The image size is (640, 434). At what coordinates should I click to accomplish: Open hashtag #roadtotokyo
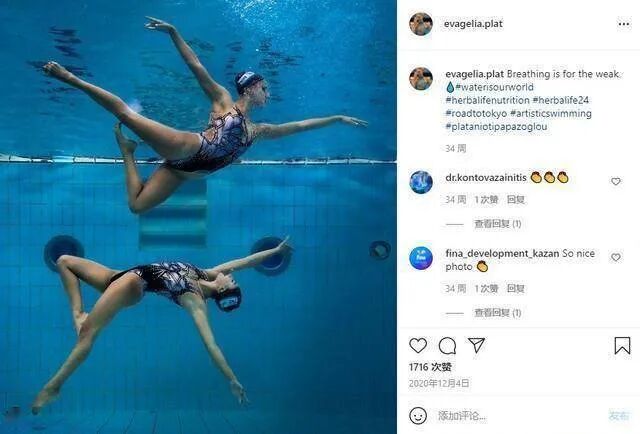click(476, 113)
